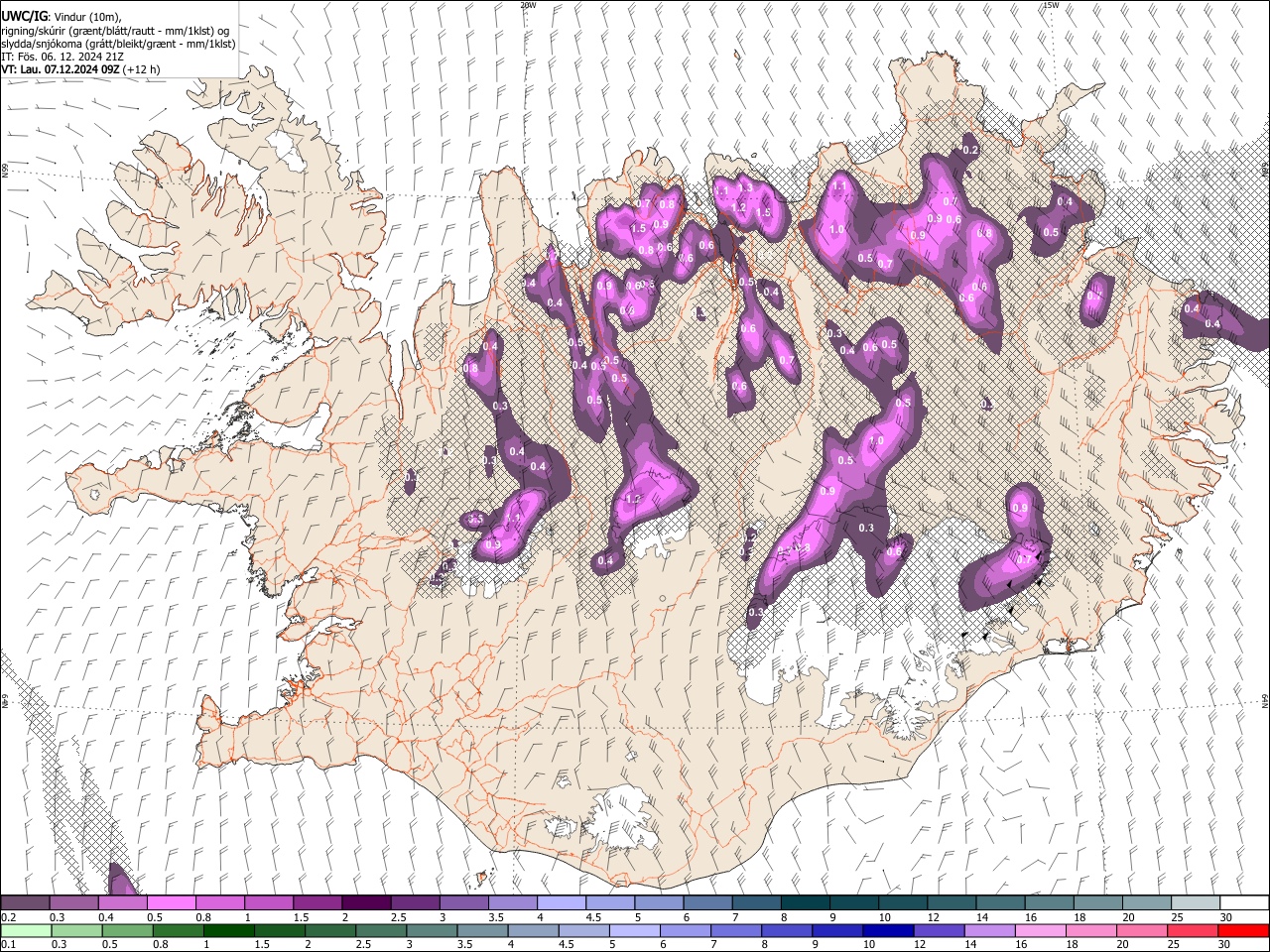1270x952 pixels.
Task: Select the white swatch after 30 on the snow scale
Action: click(x=1243, y=903)
